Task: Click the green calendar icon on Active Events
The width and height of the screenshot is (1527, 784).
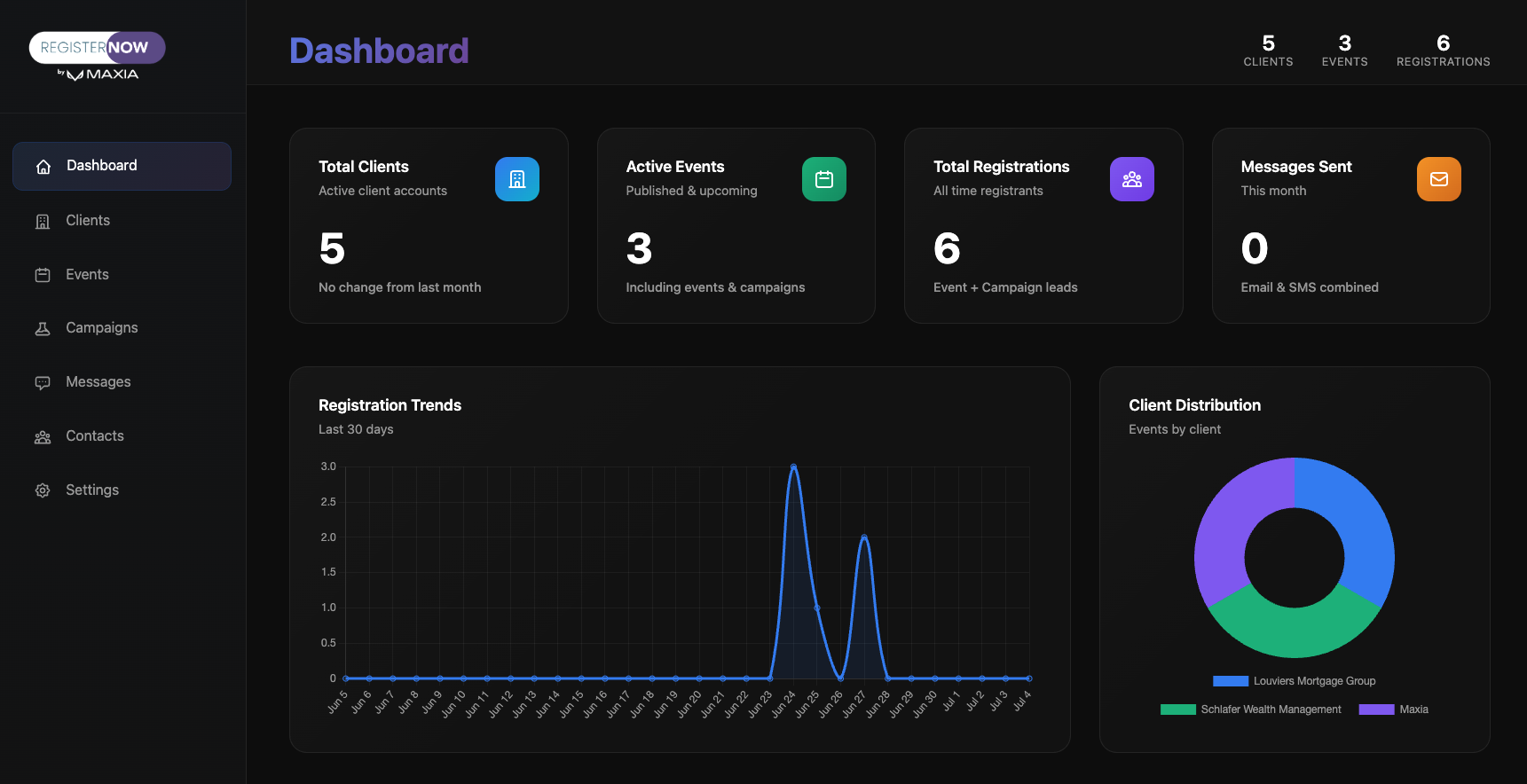Action: tap(823, 179)
